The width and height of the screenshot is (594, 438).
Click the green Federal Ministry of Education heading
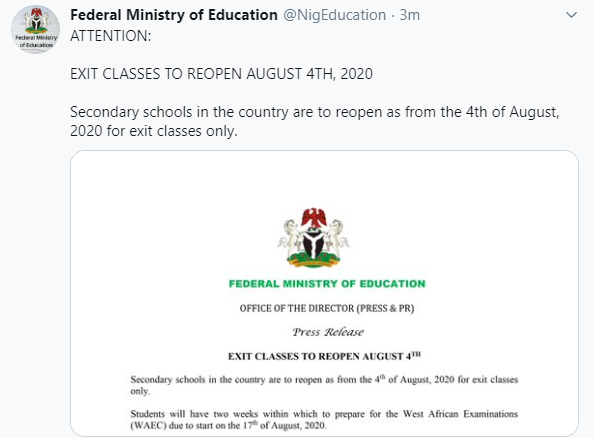[x=327, y=284]
